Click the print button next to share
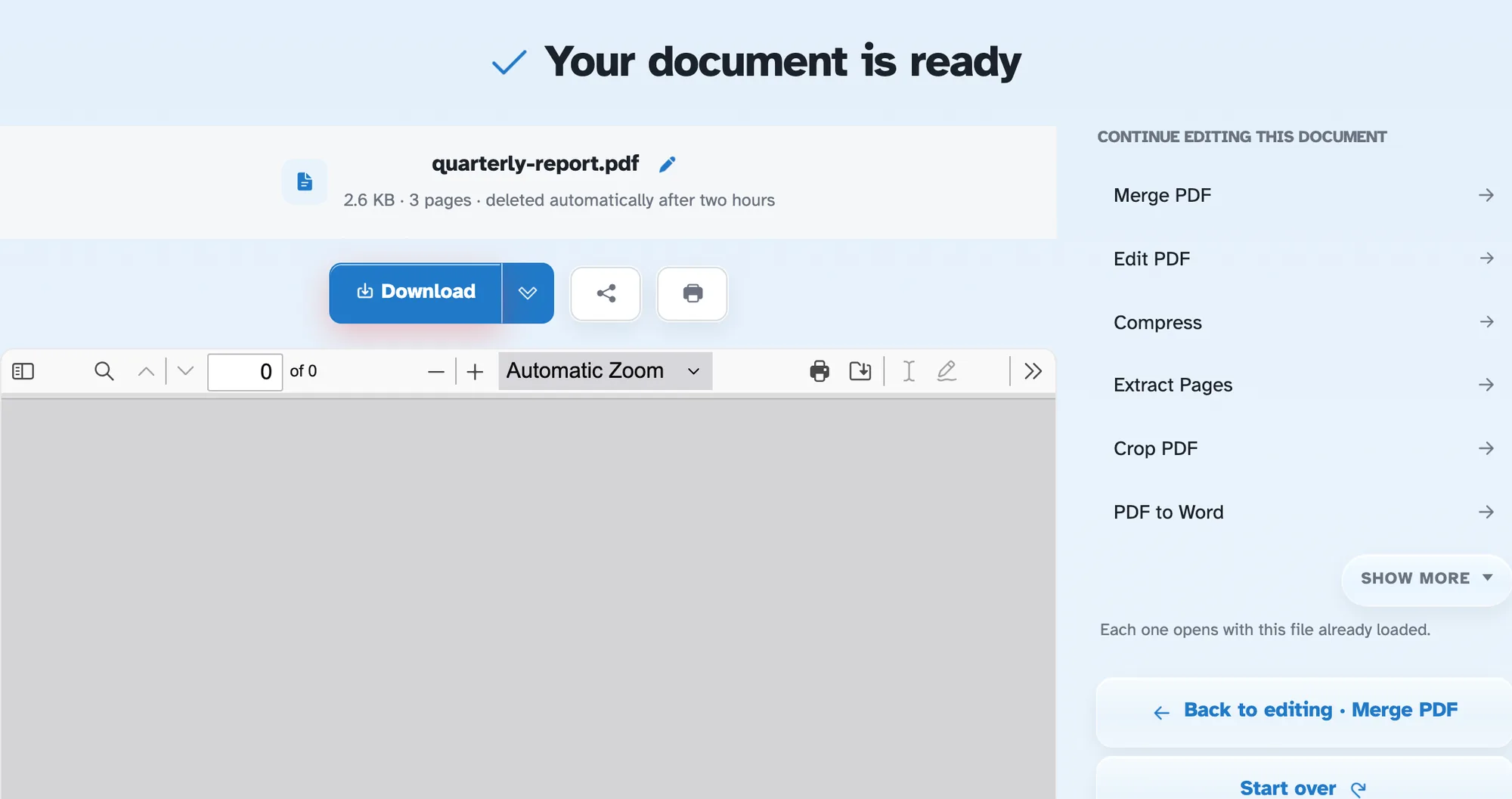The width and height of the screenshot is (1512, 799). [x=692, y=293]
